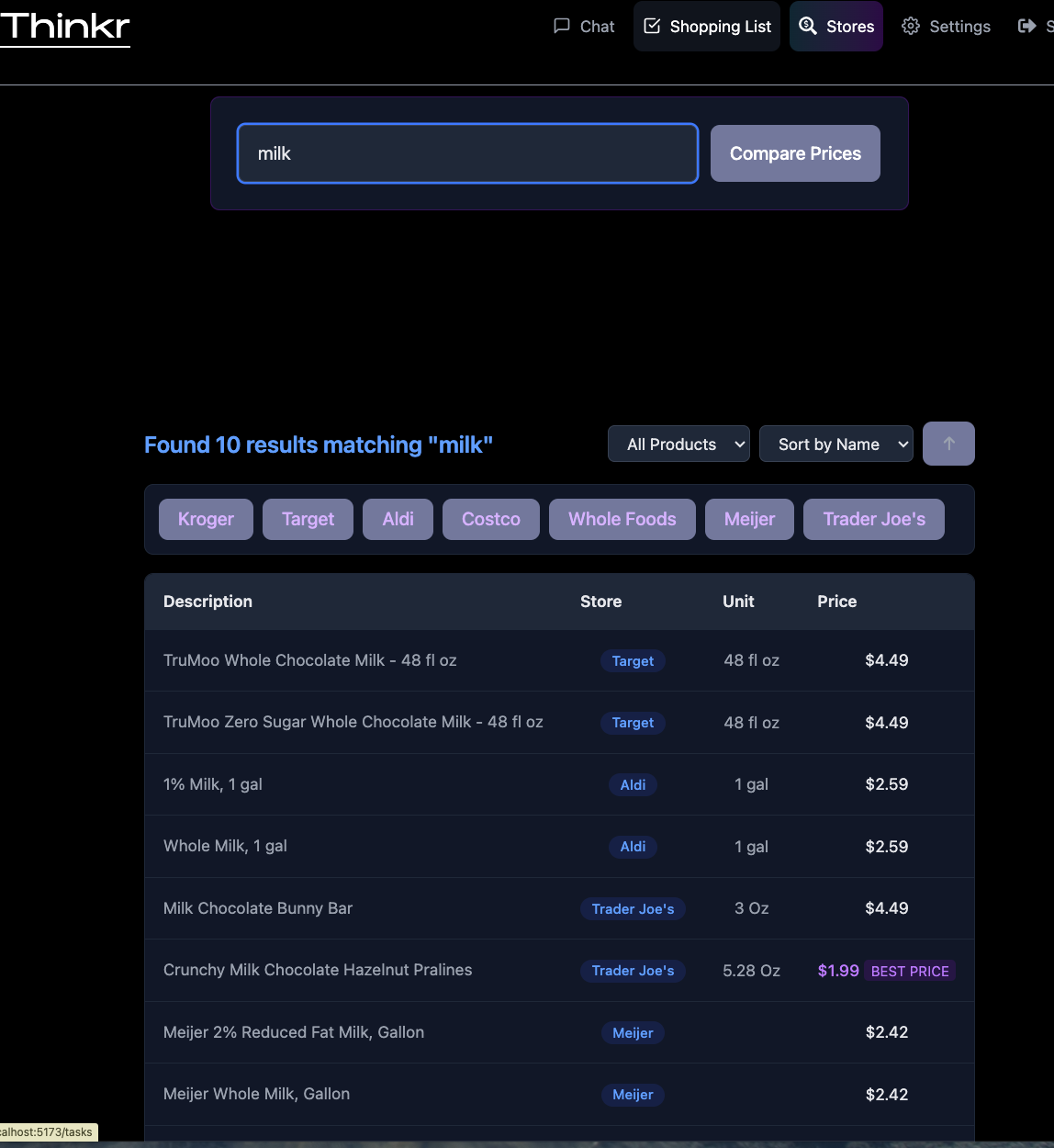Filter results by Meijer store chip
The width and height of the screenshot is (1054, 1148).
(749, 520)
